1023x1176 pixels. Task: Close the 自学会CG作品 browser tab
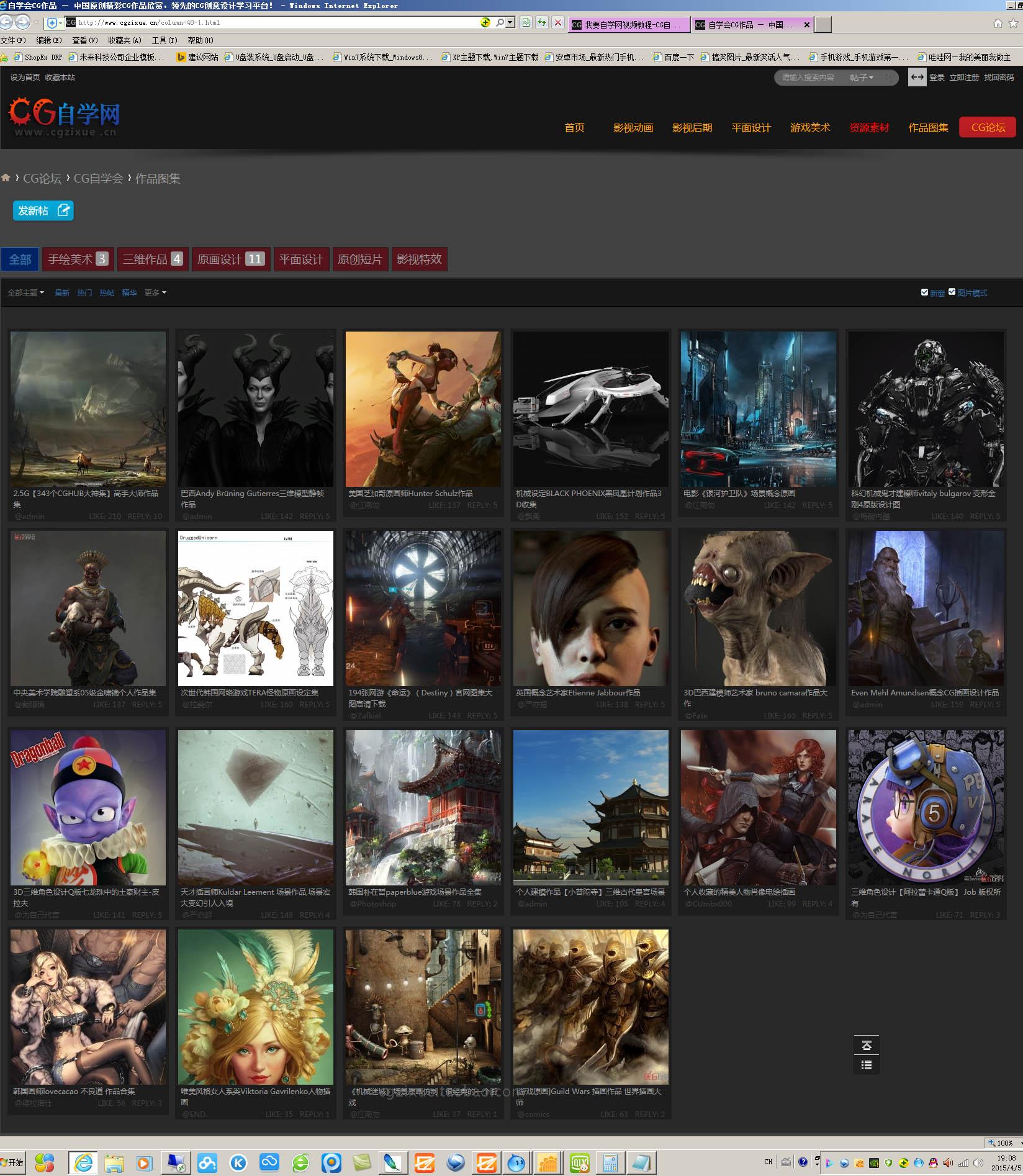pos(806,25)
